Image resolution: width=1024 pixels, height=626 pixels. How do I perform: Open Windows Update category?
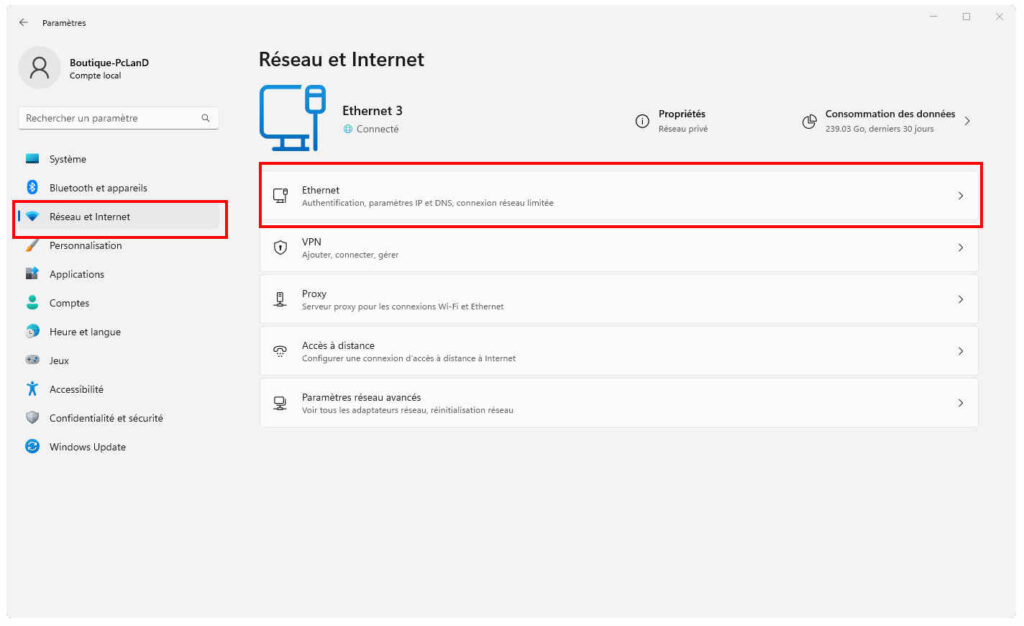click(x=119, y=446)
